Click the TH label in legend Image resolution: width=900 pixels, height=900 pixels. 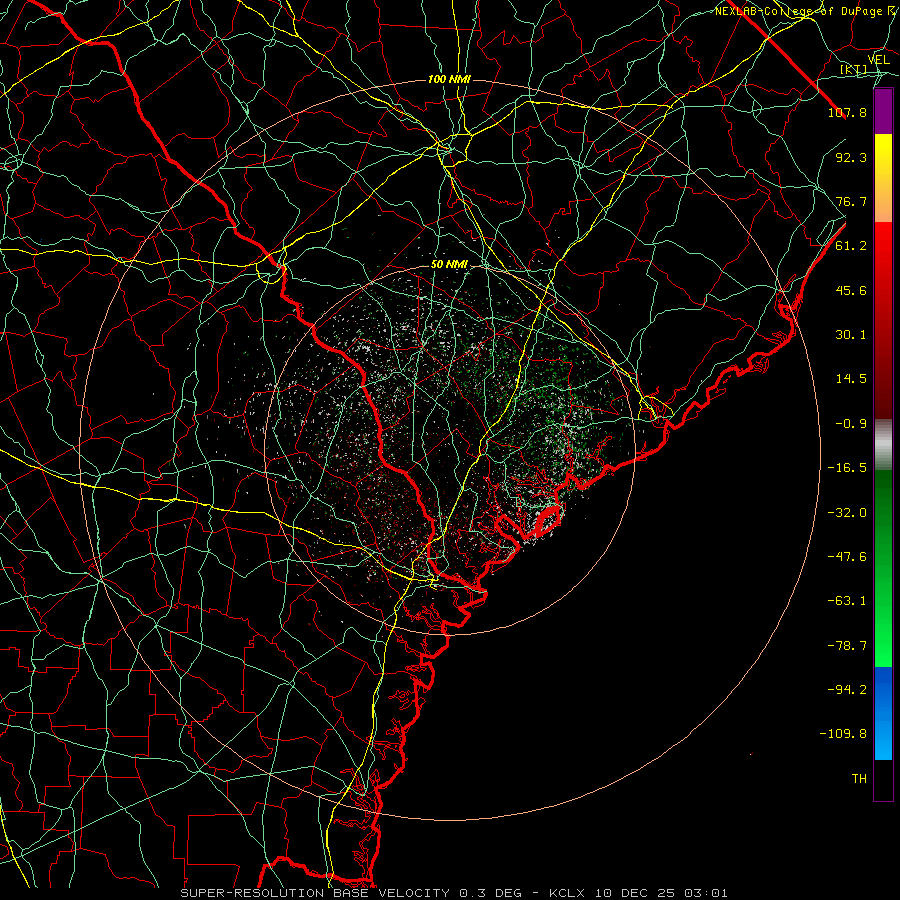(x=859, y=779)
